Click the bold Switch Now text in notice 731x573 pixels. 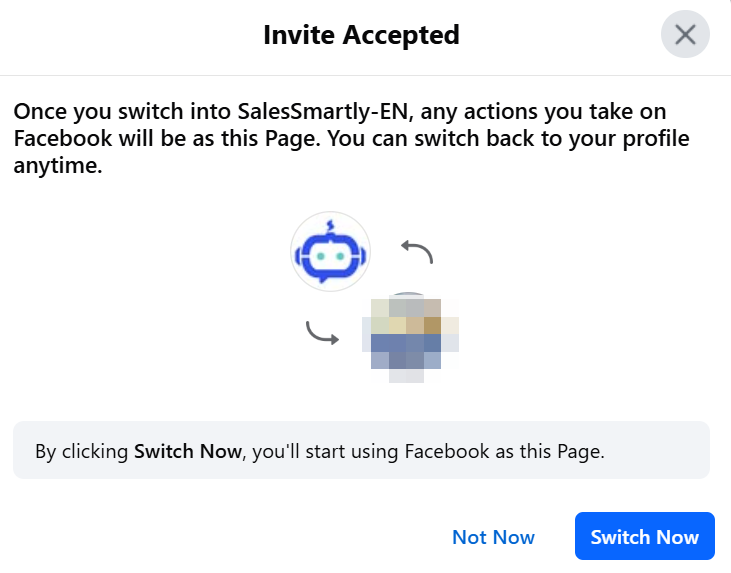point(188,451)
